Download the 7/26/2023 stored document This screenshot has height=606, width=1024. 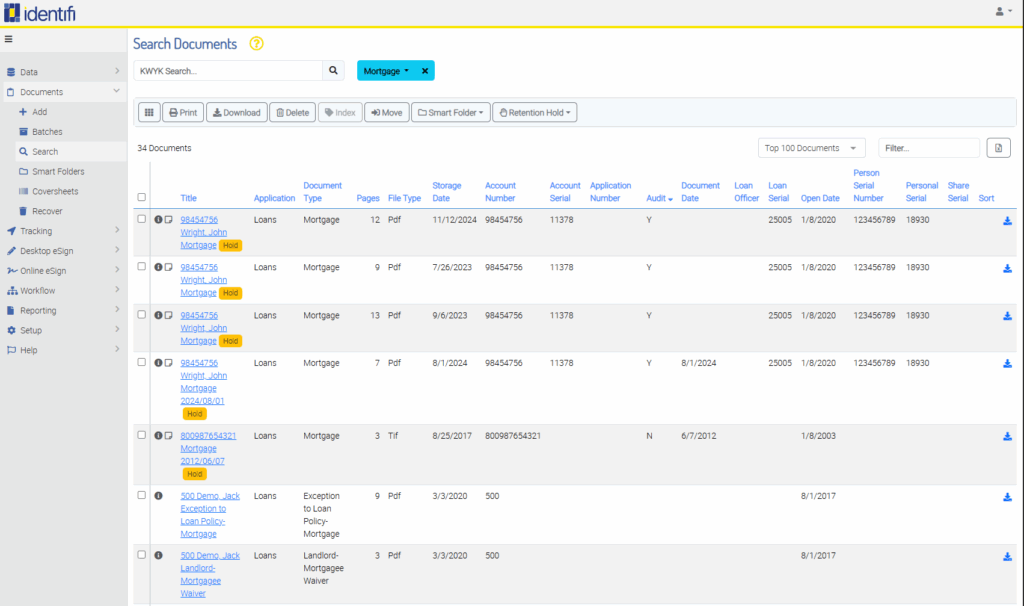pos(1007,268)
